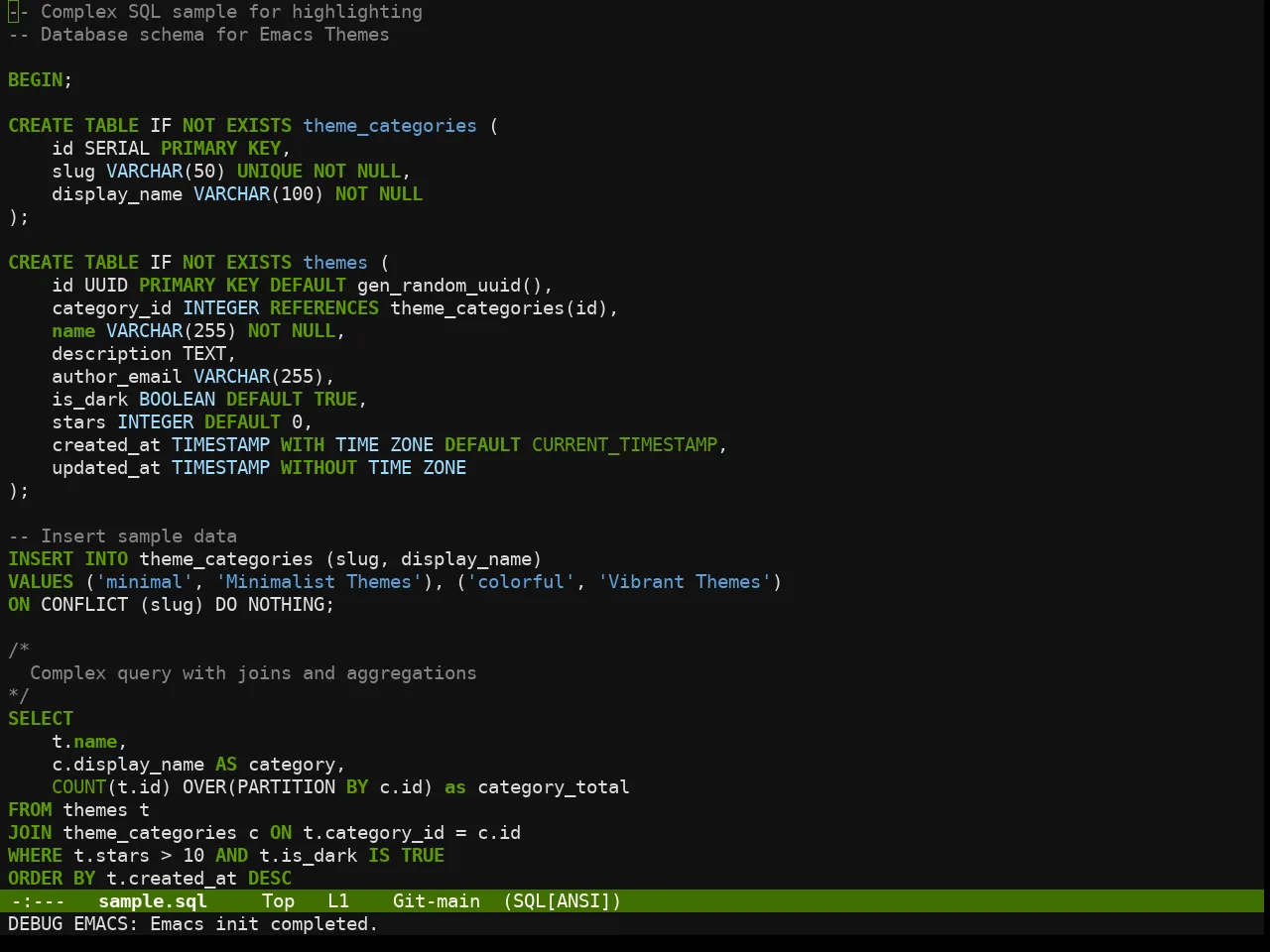
Task: Click the '(SQL[ANSI])' major mode indicator
Action: (x=562, y=901)
